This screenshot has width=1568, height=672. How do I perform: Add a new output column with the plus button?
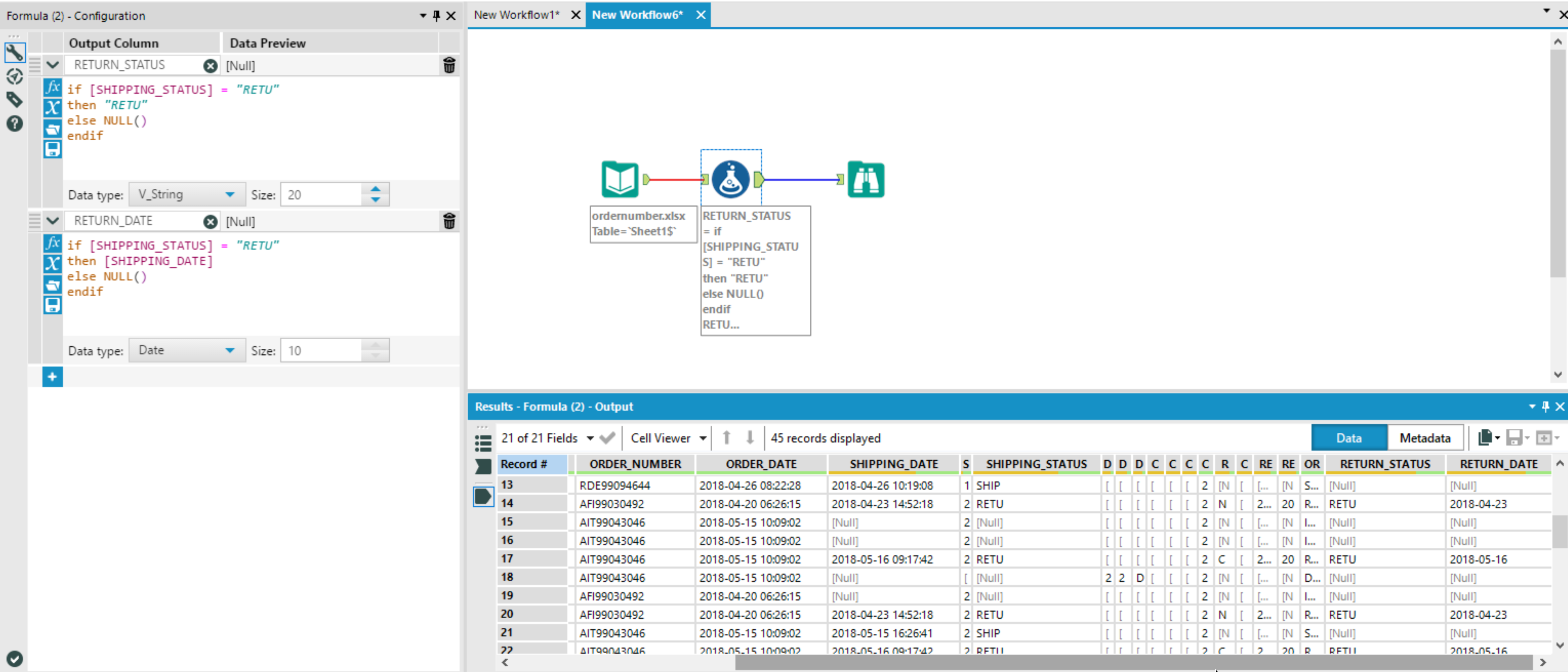click(52, 377)
